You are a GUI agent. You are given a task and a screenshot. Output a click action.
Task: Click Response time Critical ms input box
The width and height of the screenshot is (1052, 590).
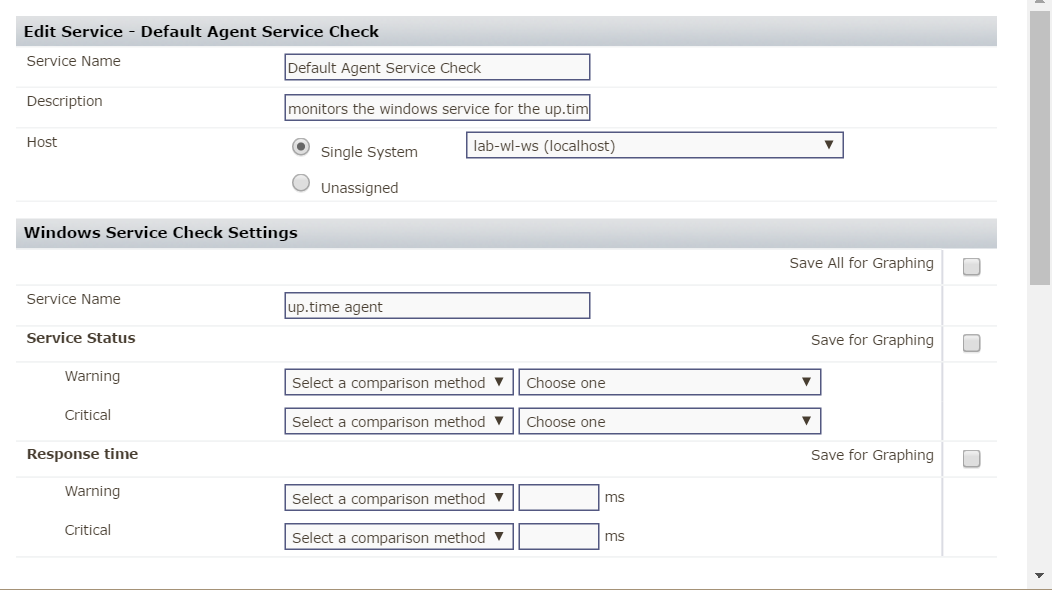558,537
